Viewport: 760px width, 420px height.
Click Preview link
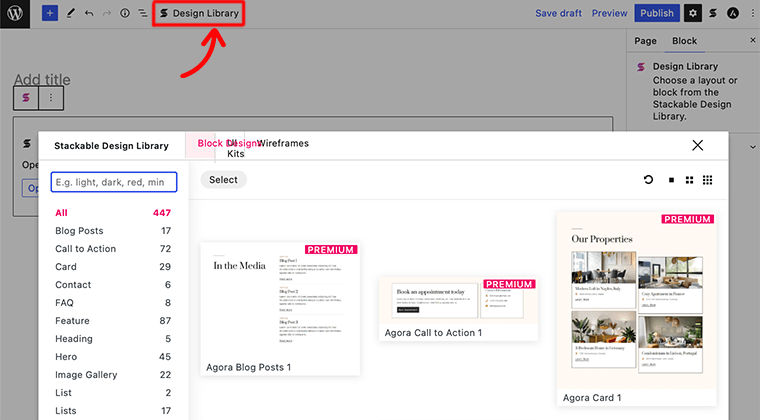(x=609, y=13)
